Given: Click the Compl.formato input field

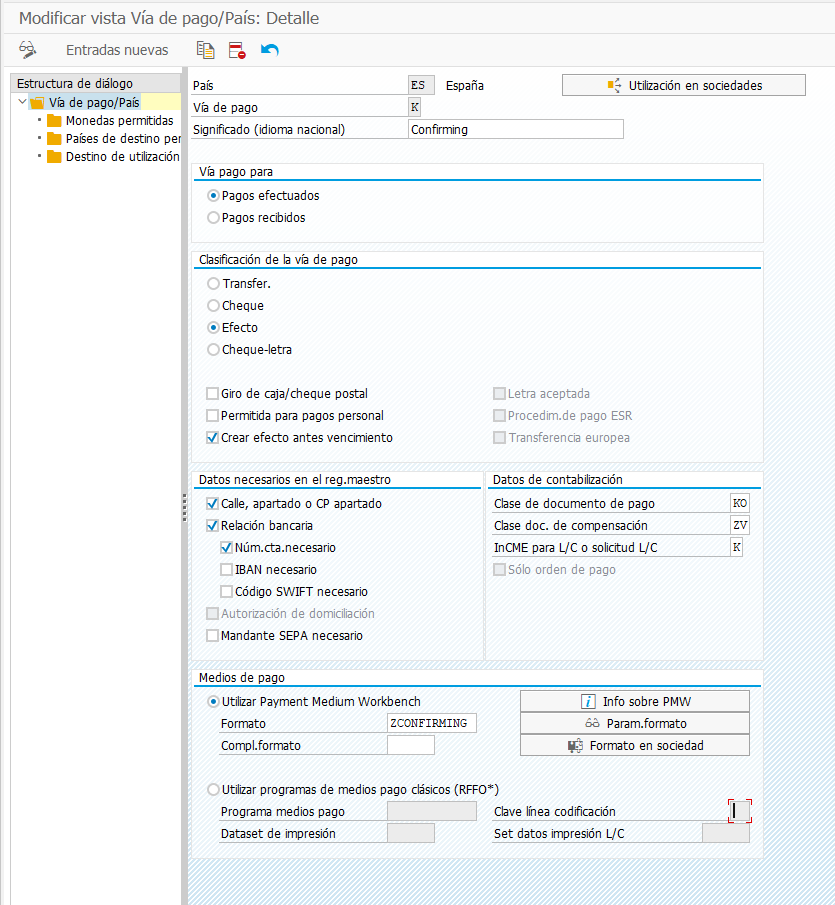Looking at the screenshot, I should (411, 745).
